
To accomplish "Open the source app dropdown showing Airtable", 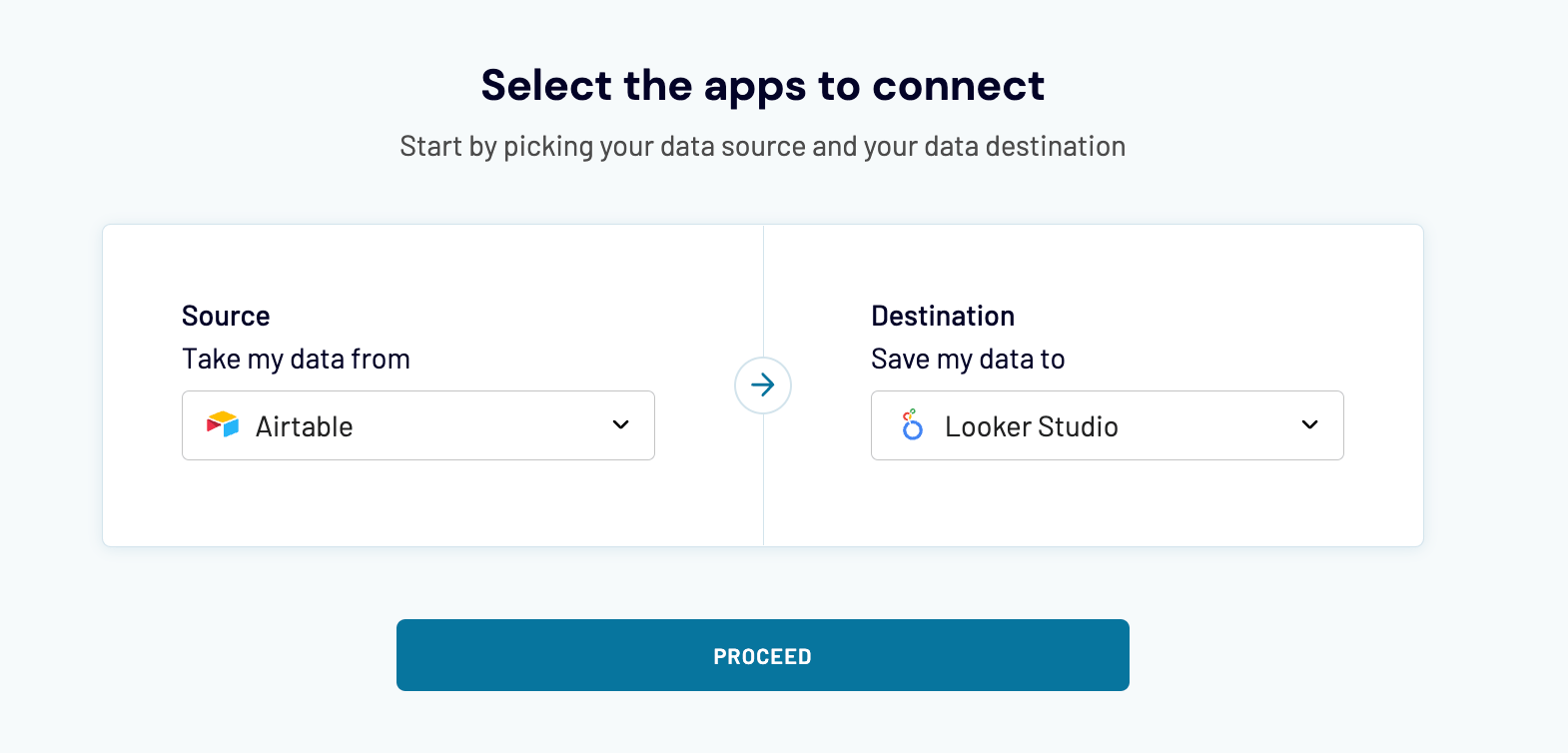I will (417, 425).
